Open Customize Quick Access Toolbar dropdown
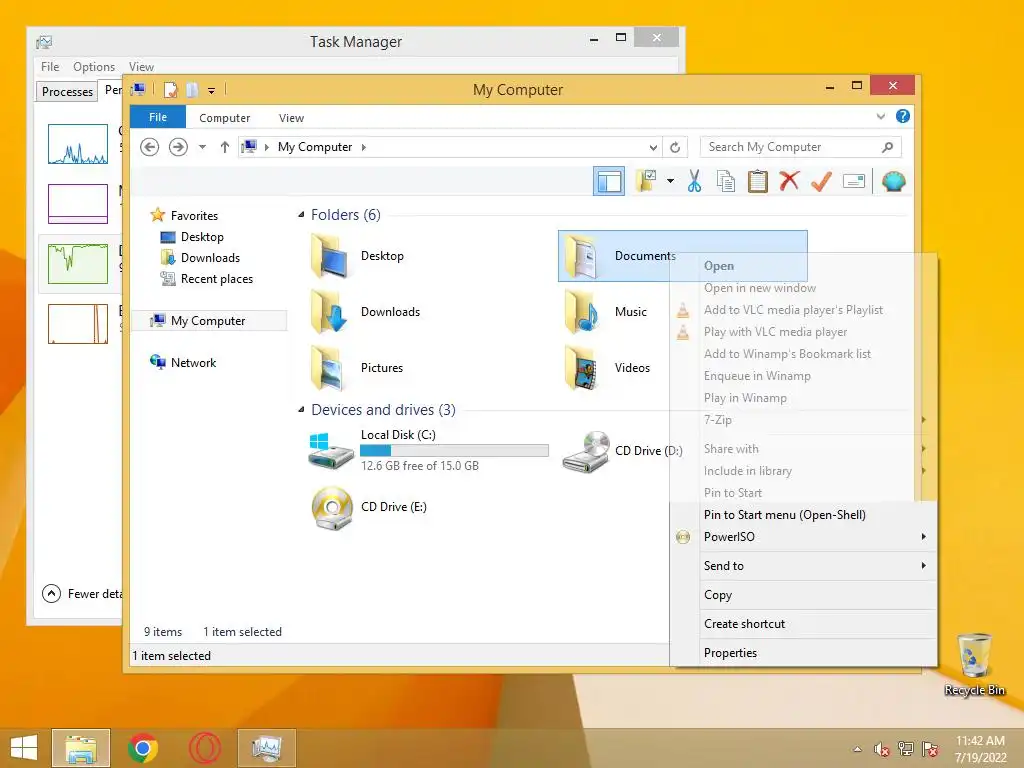The image size is (1024, 768). point(212,91)
